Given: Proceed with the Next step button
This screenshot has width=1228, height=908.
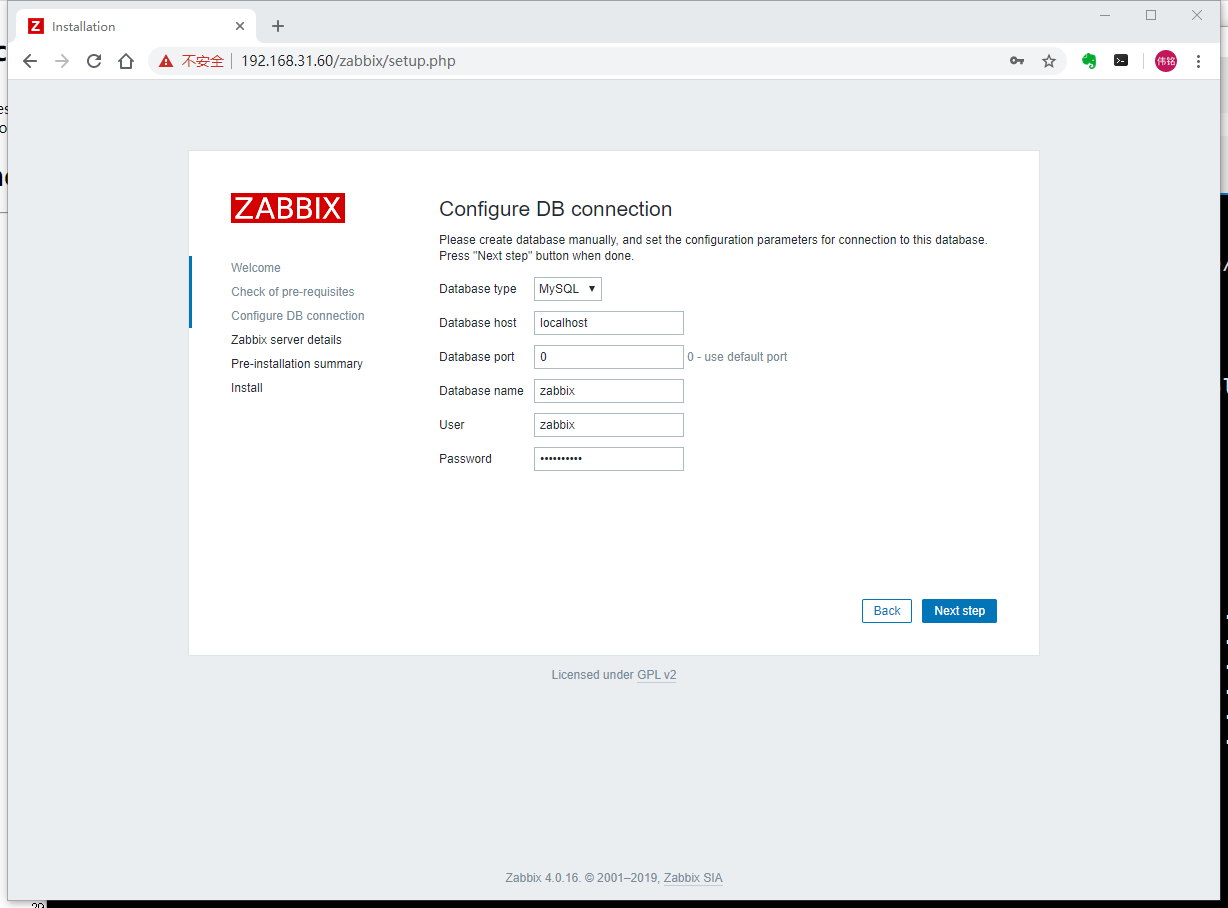Looking at the screenshot, I should (x=959, y=611).
